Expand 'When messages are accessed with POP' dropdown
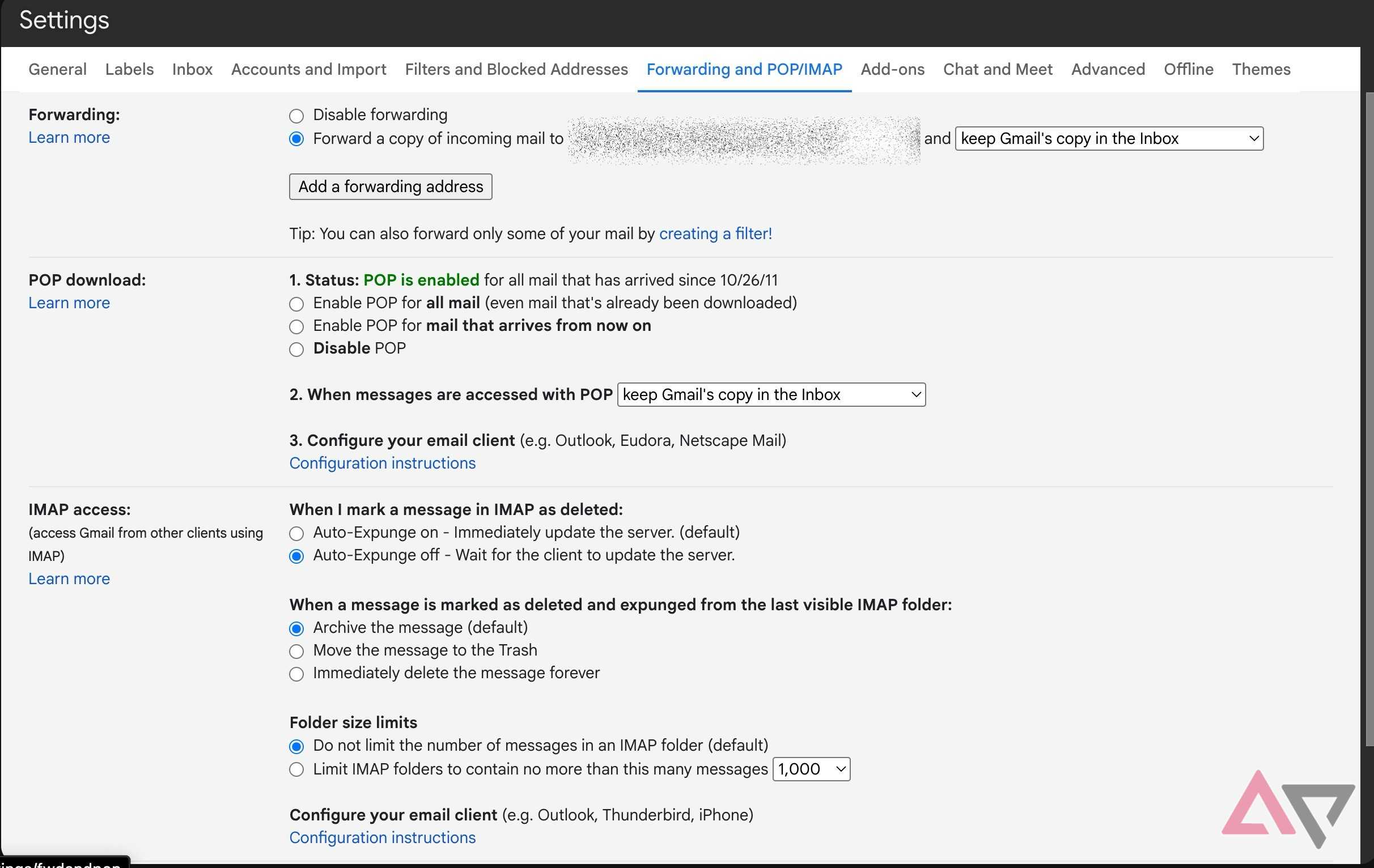1374x868 pixels. pos(771,395)
